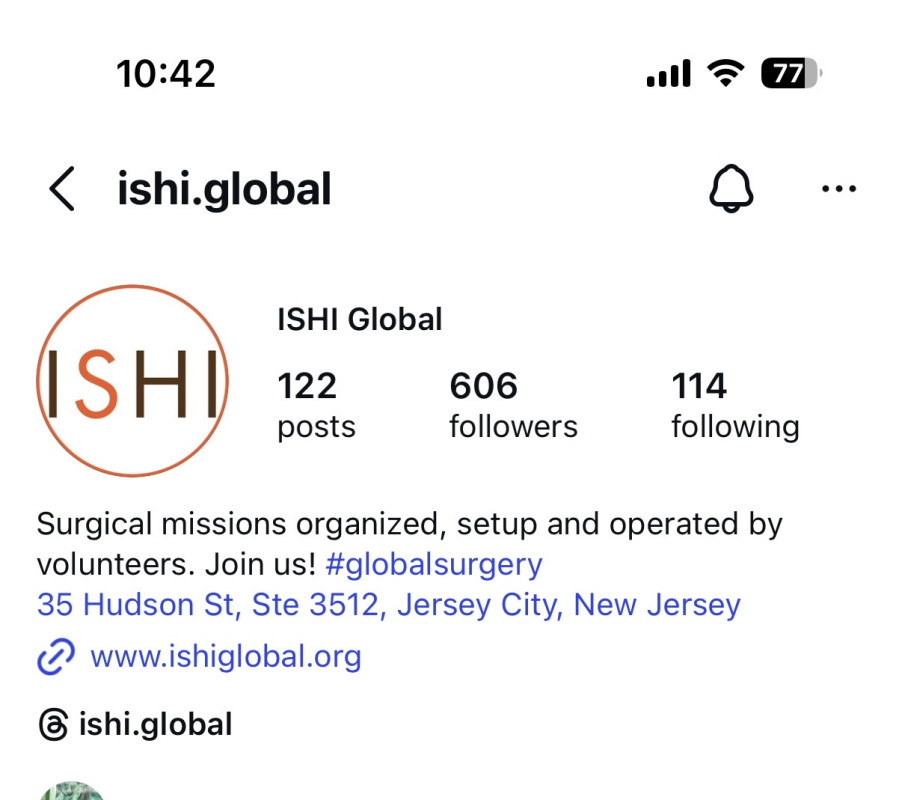
Task: Visit www.ishiglobal.org website link
Action: coord(226,657)
